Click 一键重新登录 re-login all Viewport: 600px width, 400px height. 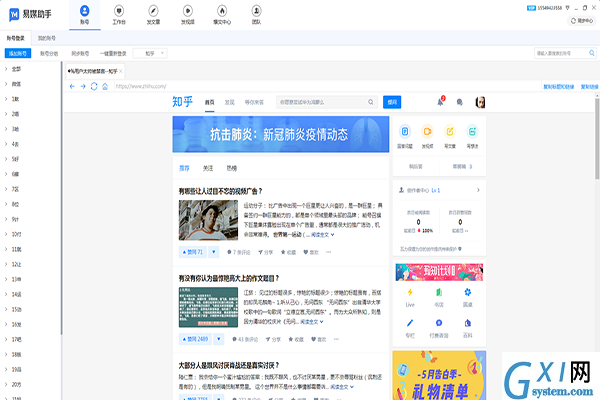pyautogui.click(x=113, y=53)
